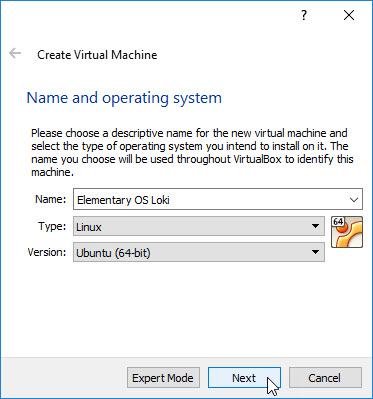Cancel the virtual machine creation
The height and width of the screenshot is (399, 373).
(325, 378)
